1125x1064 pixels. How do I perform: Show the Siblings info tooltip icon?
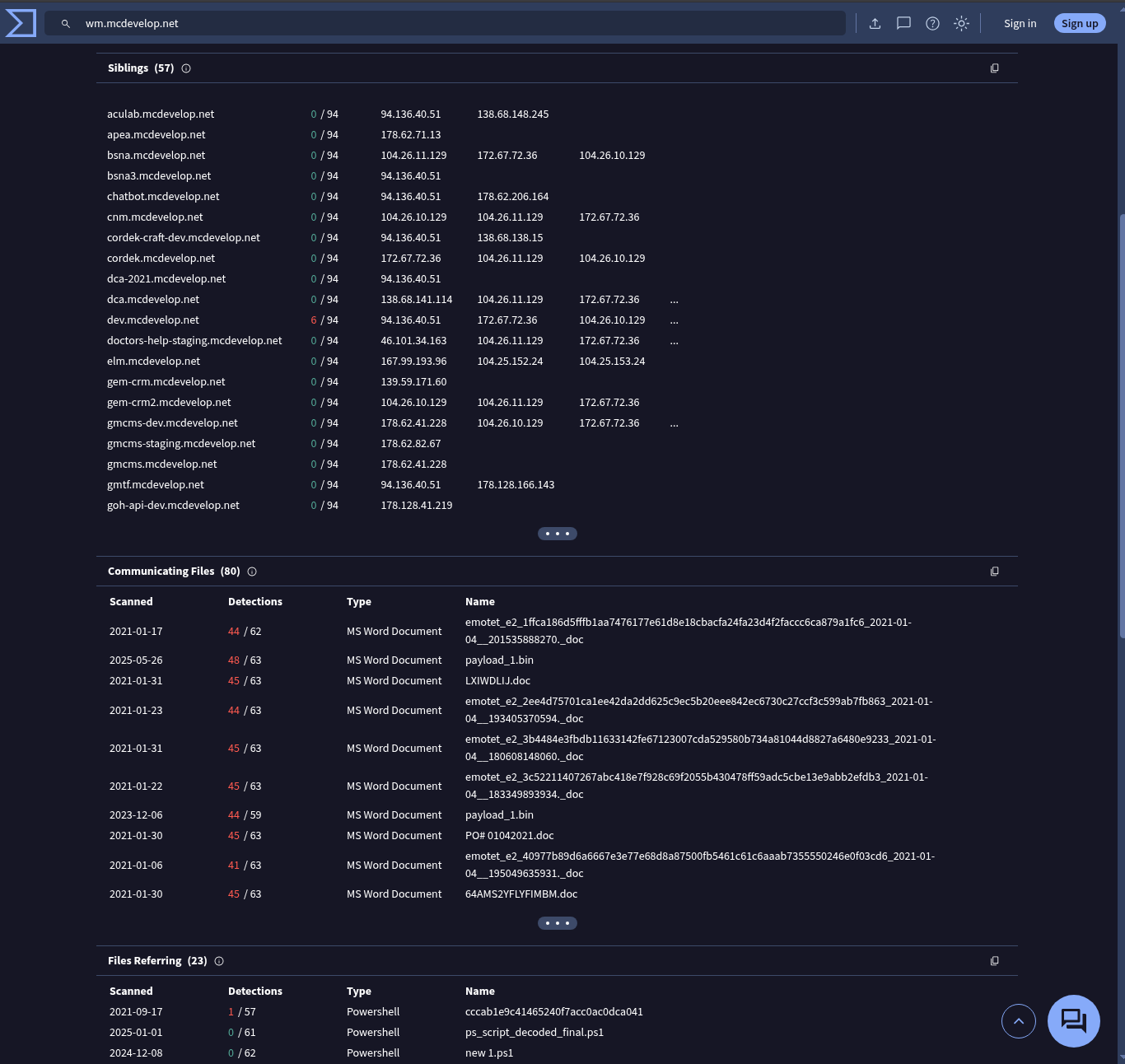click(x=186, y=68)
